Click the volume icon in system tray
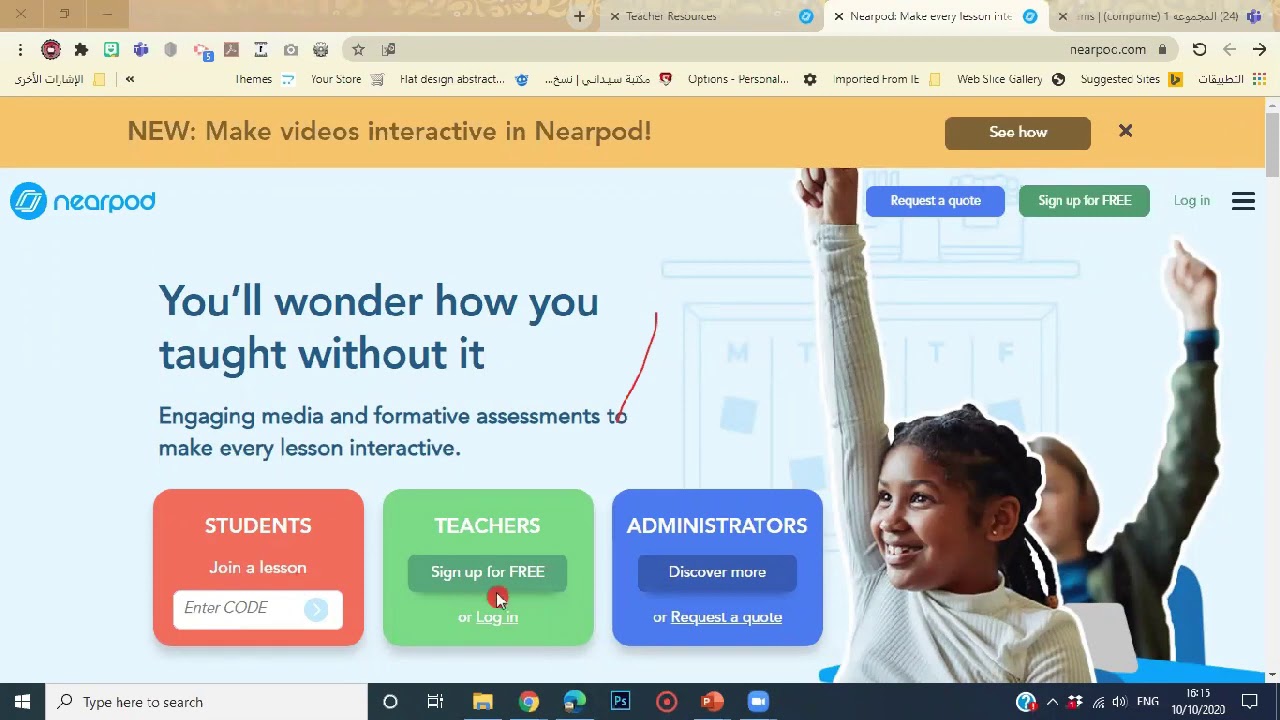 click(1119, 702)
